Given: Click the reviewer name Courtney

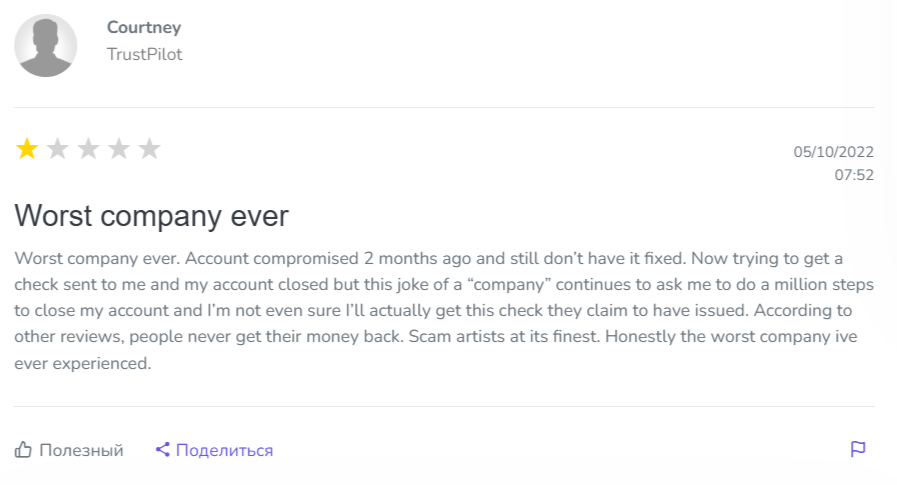Looking at the screenshot, I should [x=144, y=28].
